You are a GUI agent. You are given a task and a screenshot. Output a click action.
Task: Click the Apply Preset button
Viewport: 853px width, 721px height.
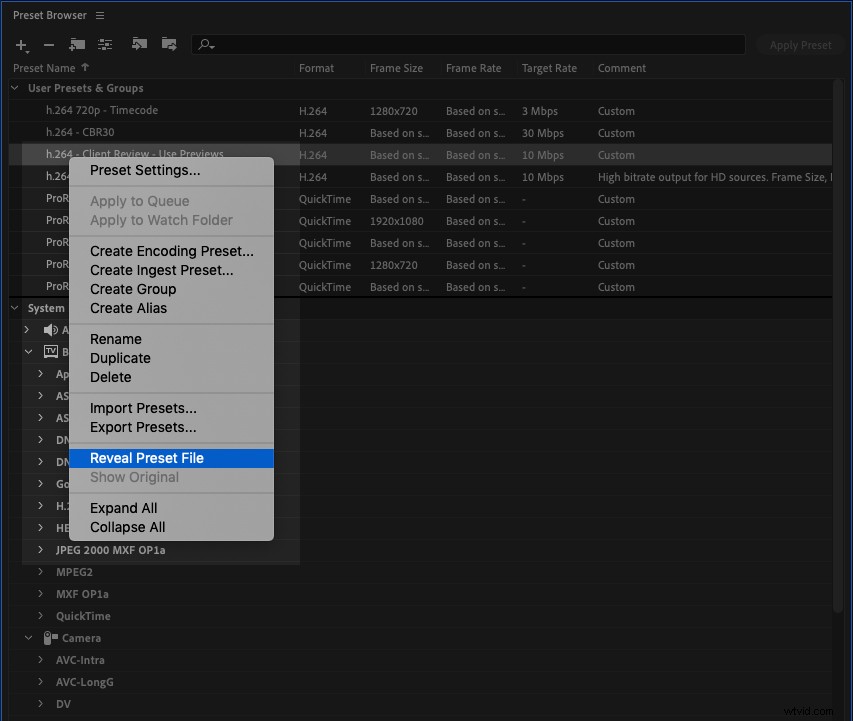tap(799, 44)
